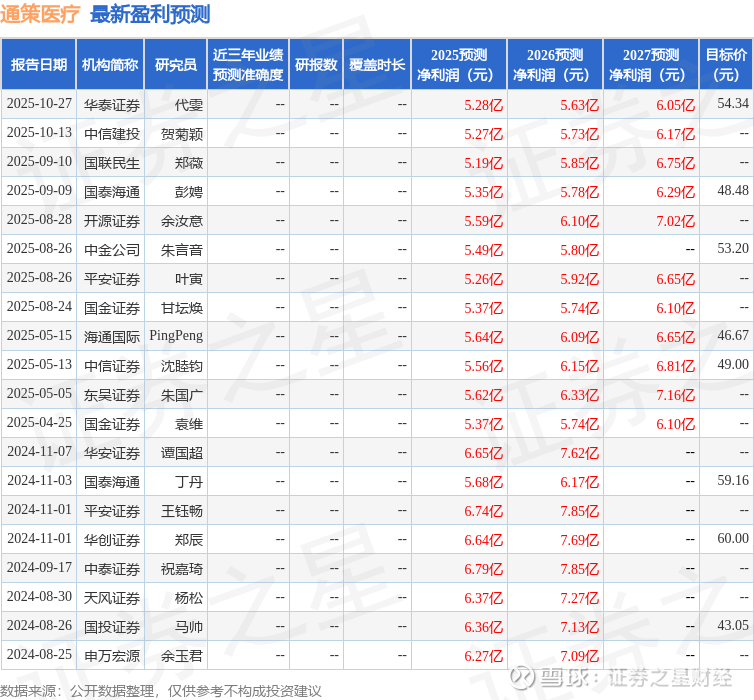The height and width of the screenshot is (700, 754).
Task: Select institution 中泰证券
Action: coord(112,569)
